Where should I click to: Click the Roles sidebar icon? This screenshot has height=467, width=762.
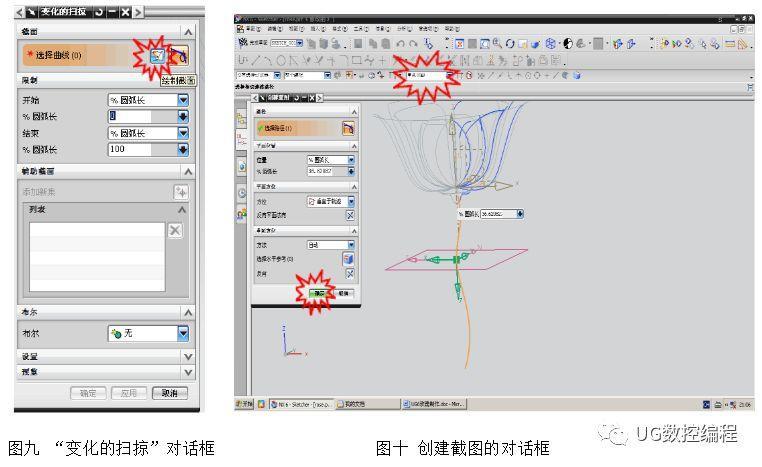242,214
